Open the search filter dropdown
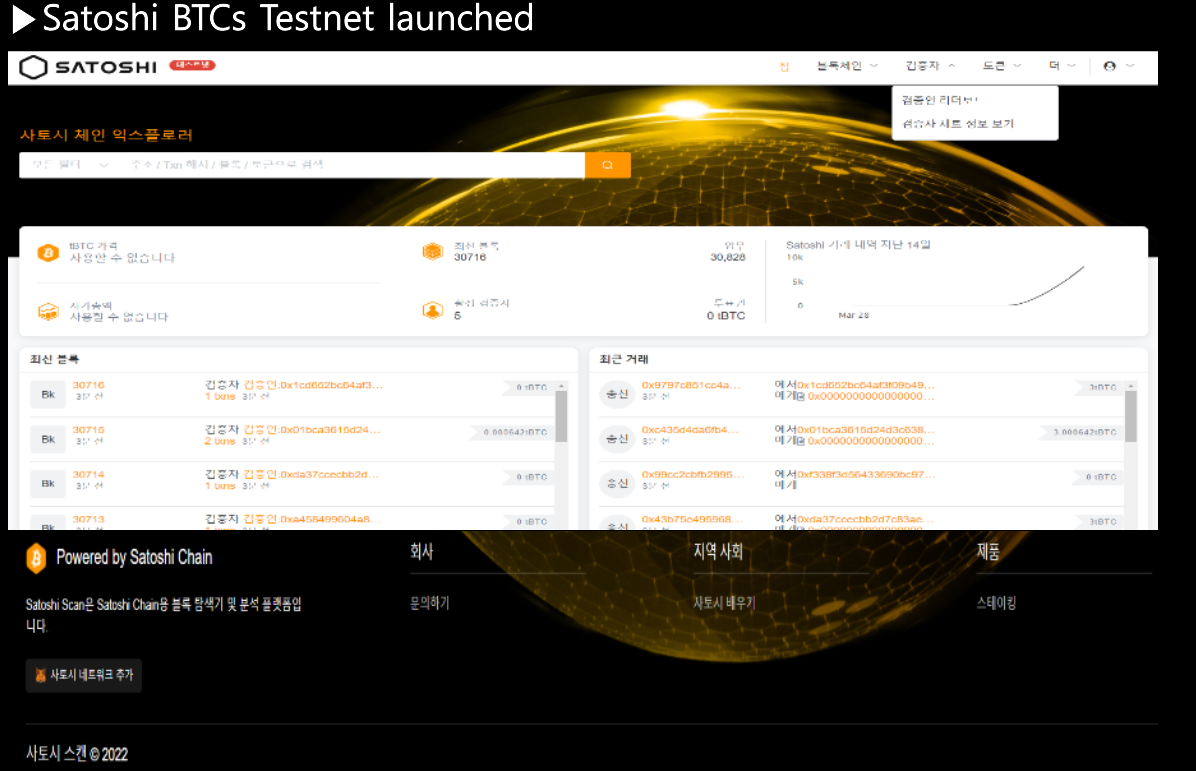Viewport: 1196px width, 771px height. (68, 165)
